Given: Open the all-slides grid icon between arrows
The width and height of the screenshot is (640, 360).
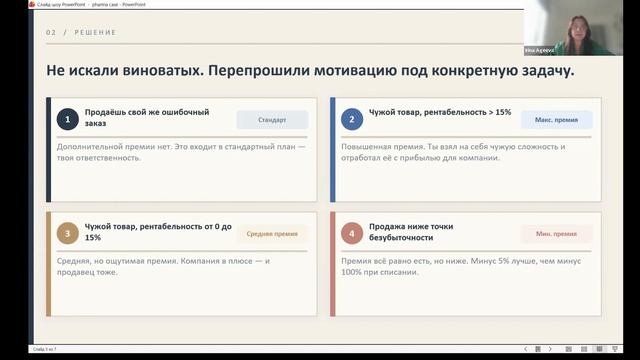Looking at the screenshot, I should (538, 349).
